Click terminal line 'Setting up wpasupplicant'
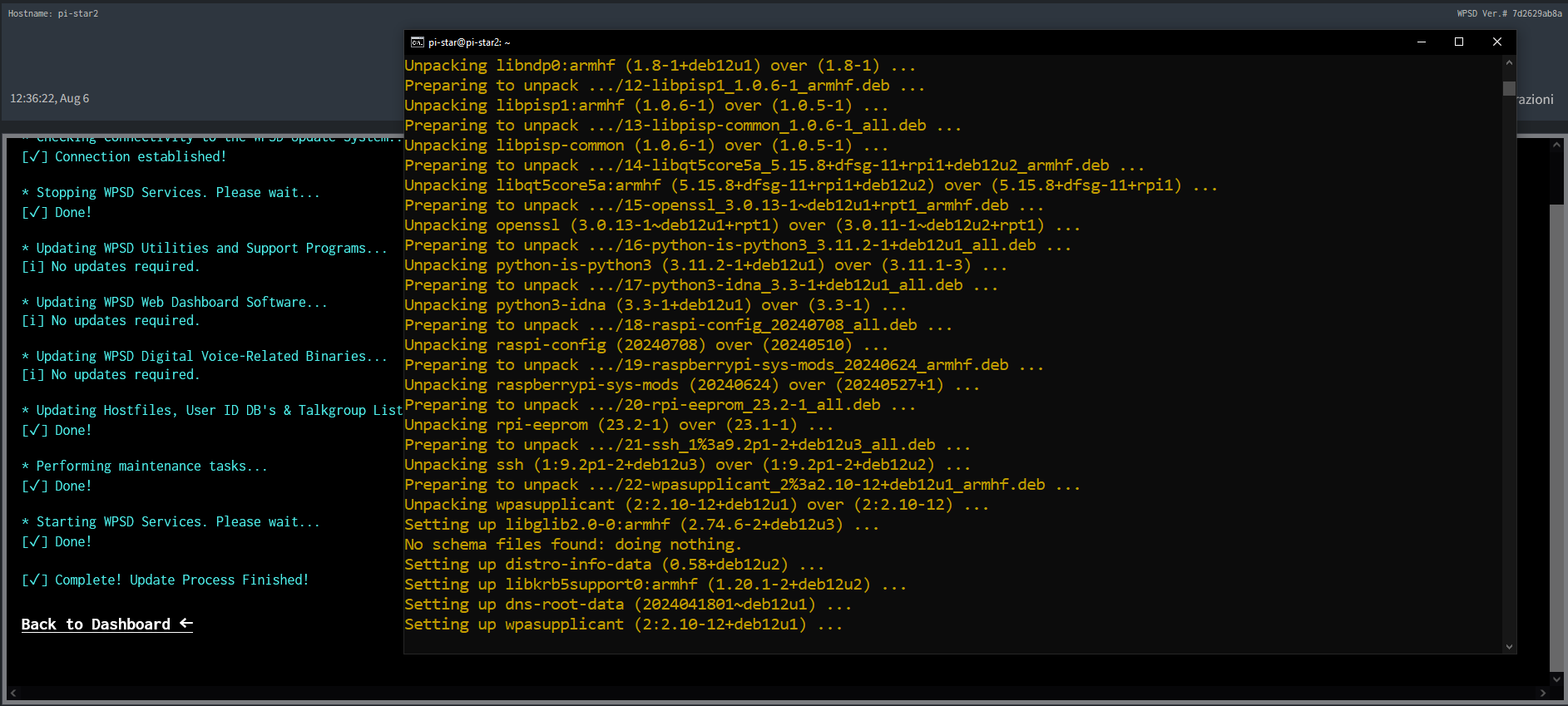 624,625
